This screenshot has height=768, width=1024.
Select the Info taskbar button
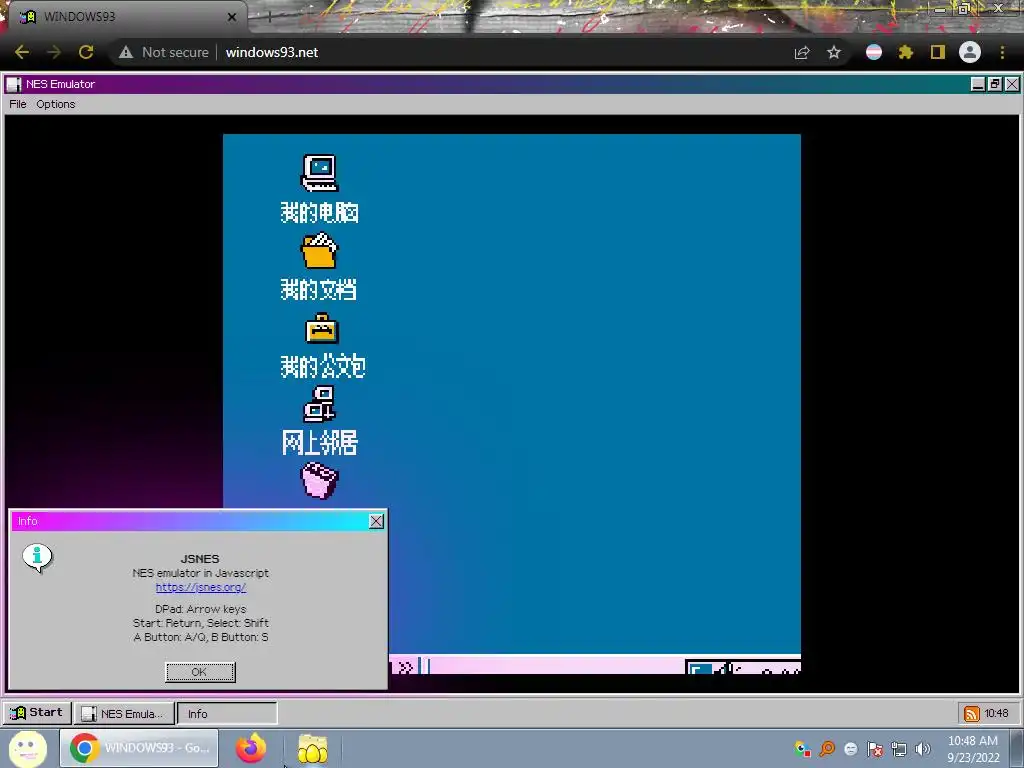click(227, 713)
